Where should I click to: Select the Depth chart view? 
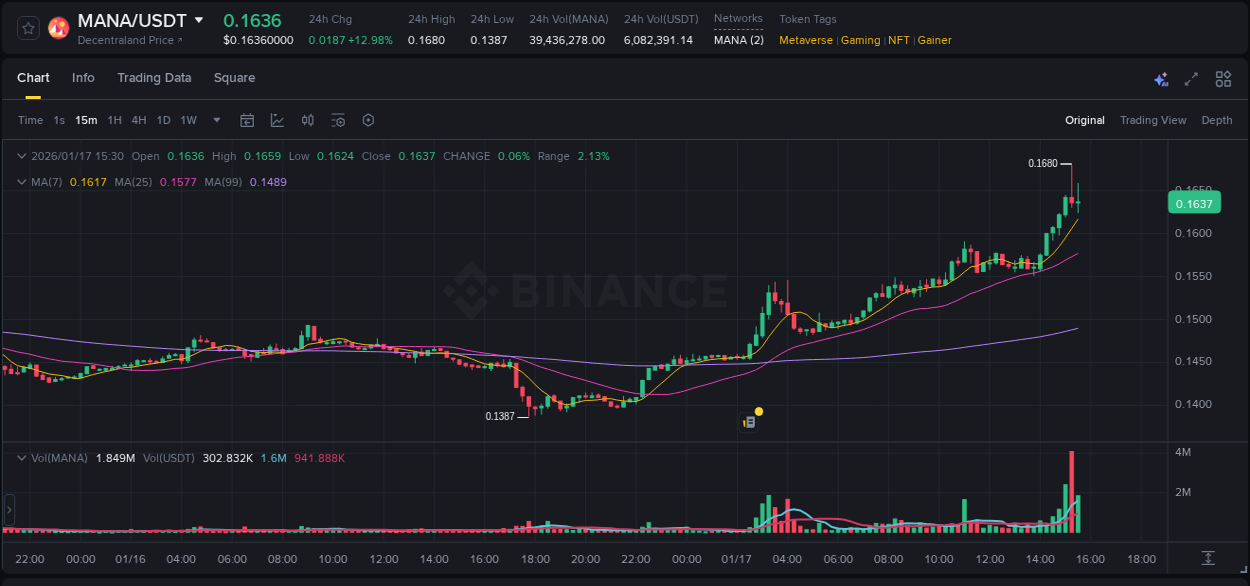[x=1217, y=120]
